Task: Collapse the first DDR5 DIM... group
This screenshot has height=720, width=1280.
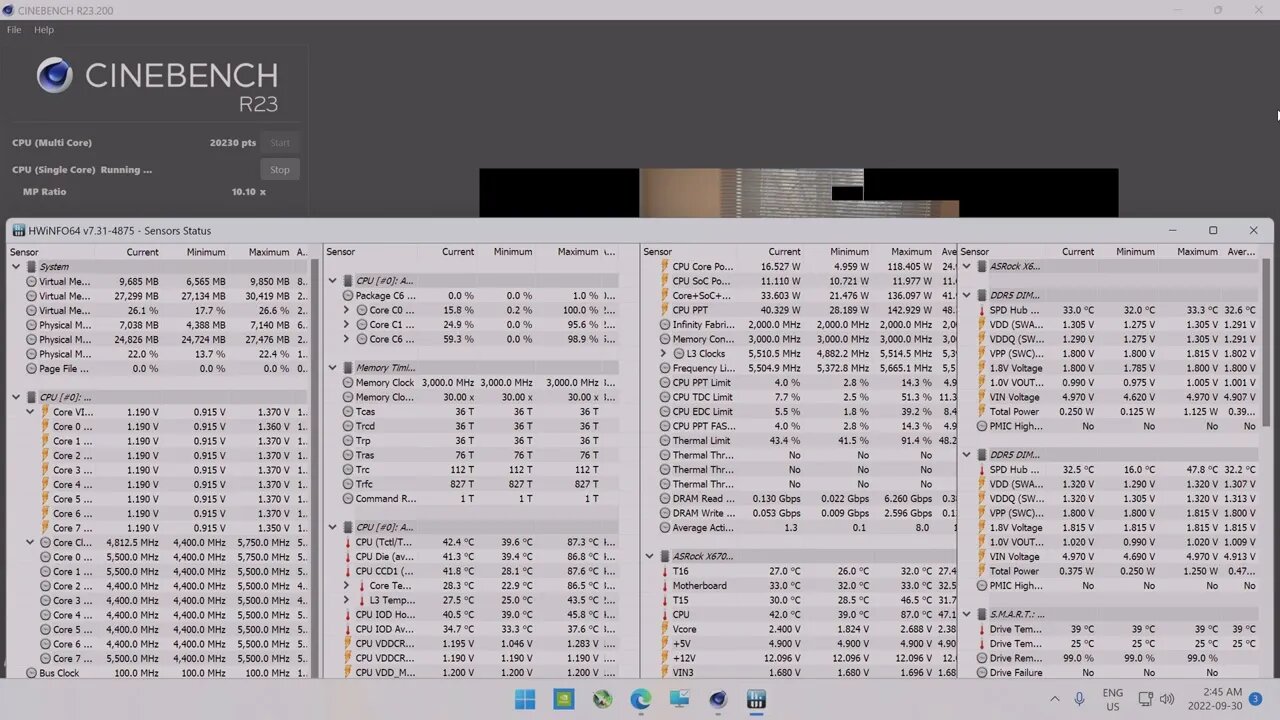Action: click(x=967, y=296)
